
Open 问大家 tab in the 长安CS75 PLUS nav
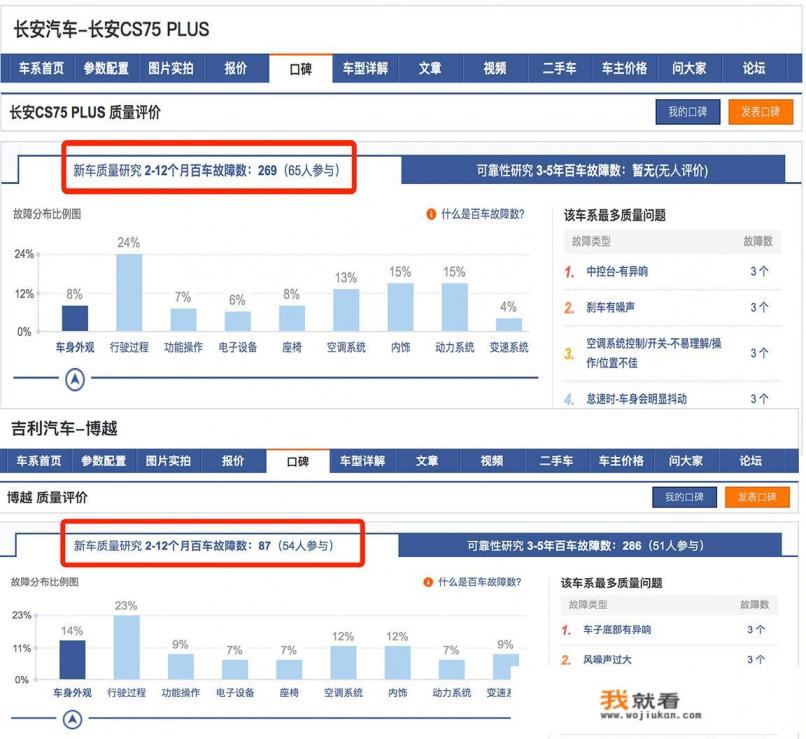[x=689, y=68]
